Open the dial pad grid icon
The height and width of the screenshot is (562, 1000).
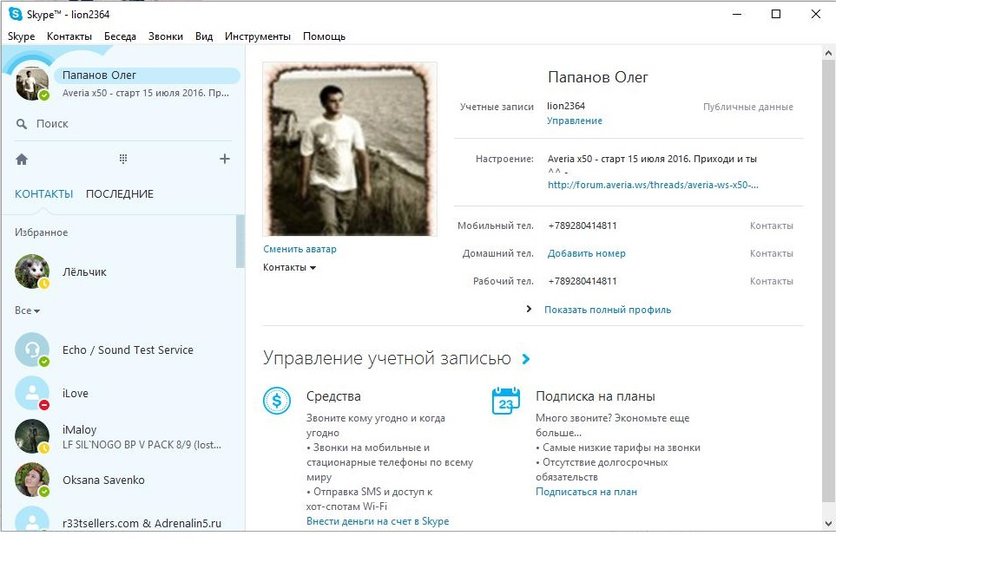pos(123,159)
